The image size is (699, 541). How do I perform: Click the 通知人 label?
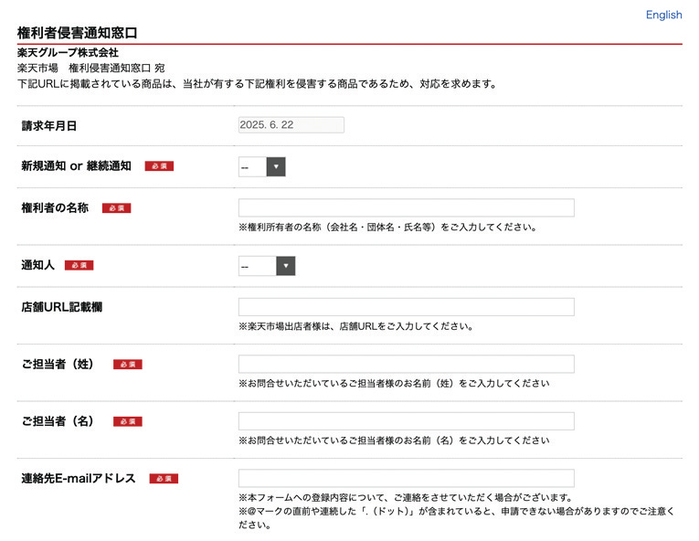(38, 265)
